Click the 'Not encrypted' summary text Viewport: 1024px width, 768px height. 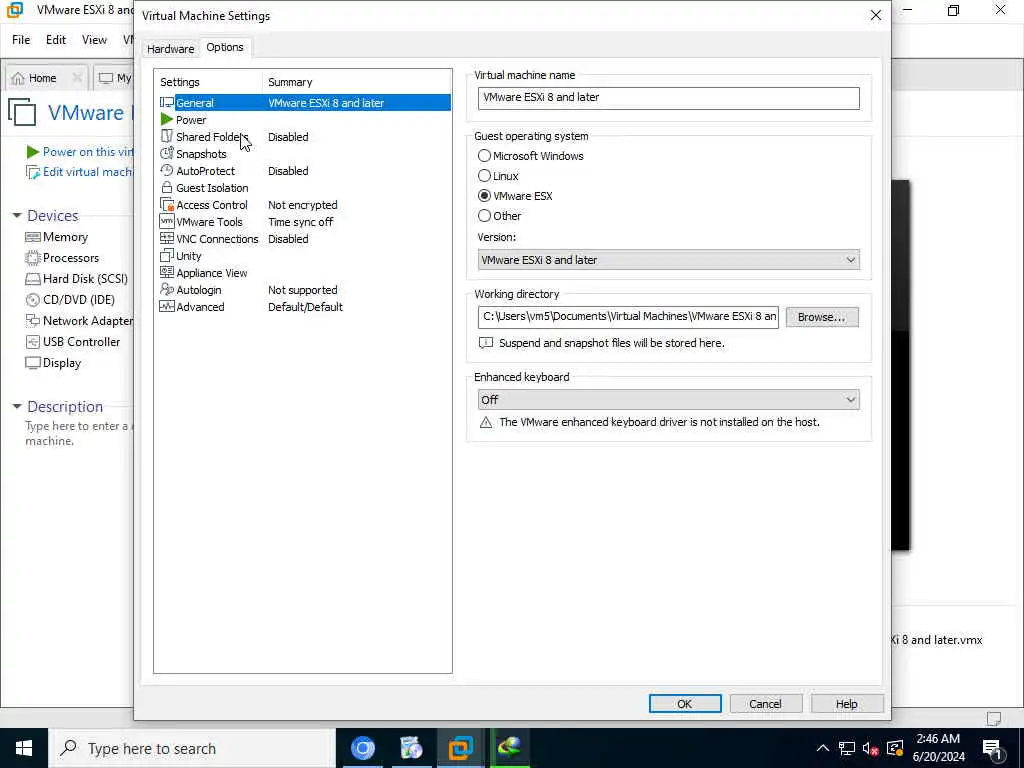pos(302,205)
